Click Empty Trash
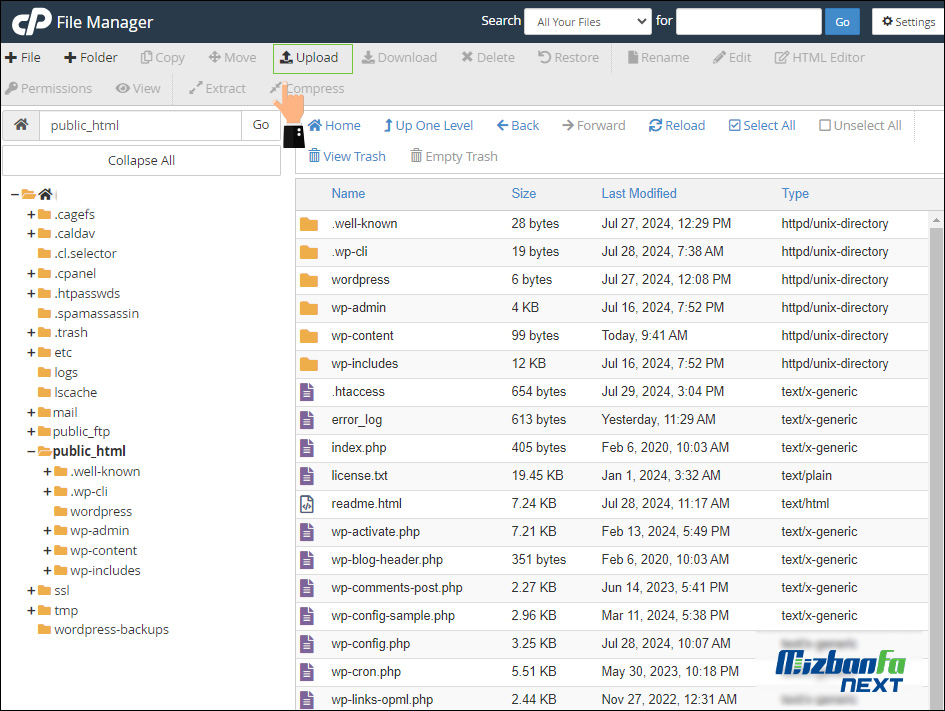 point(454,157)
